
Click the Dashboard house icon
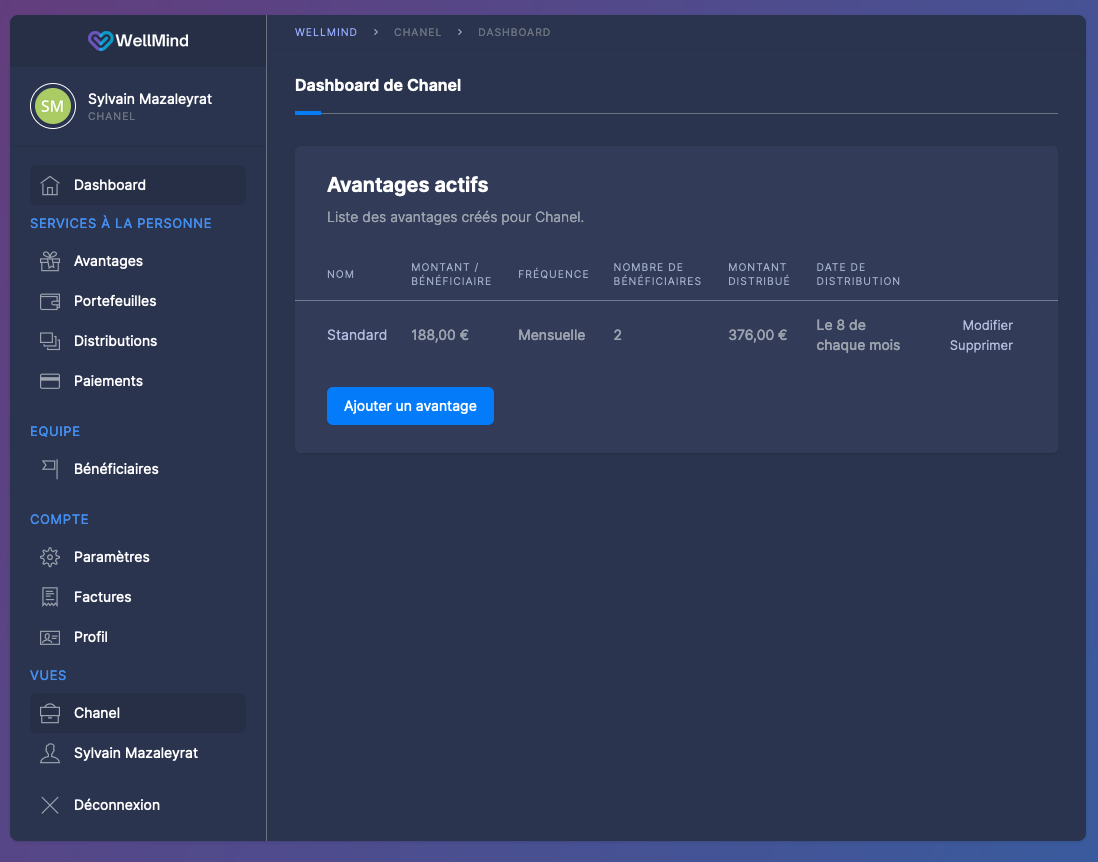[50, 186]
